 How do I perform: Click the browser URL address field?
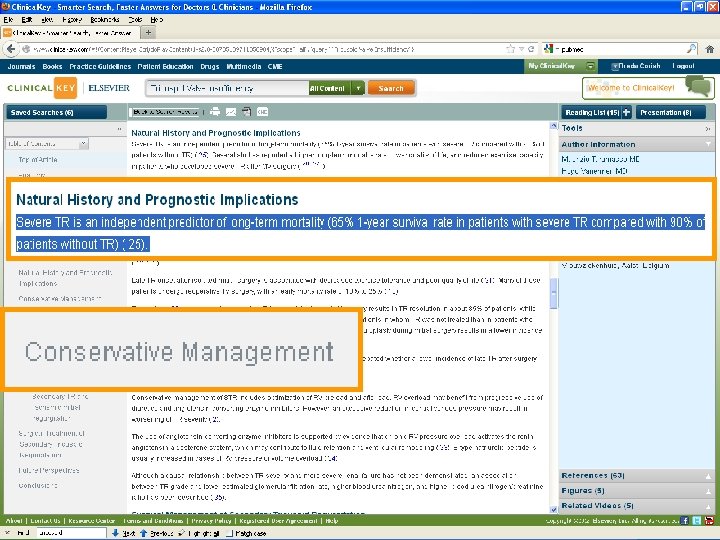(266, 49)
